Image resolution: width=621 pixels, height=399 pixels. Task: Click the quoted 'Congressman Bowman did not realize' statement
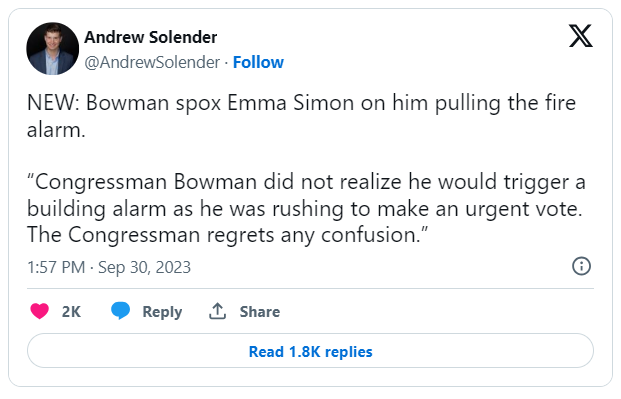[x=217, y=182]
